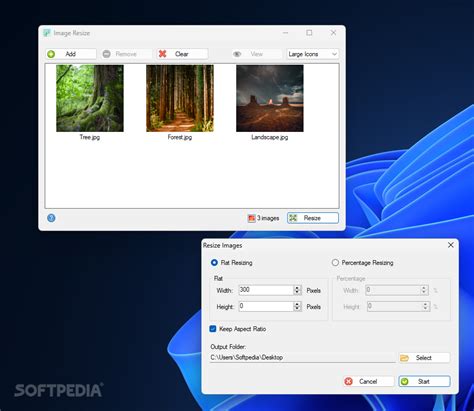The height and width of the screenshot is (411, 474).
Task: Click the grayed Remove button
Action: point(126,54)
